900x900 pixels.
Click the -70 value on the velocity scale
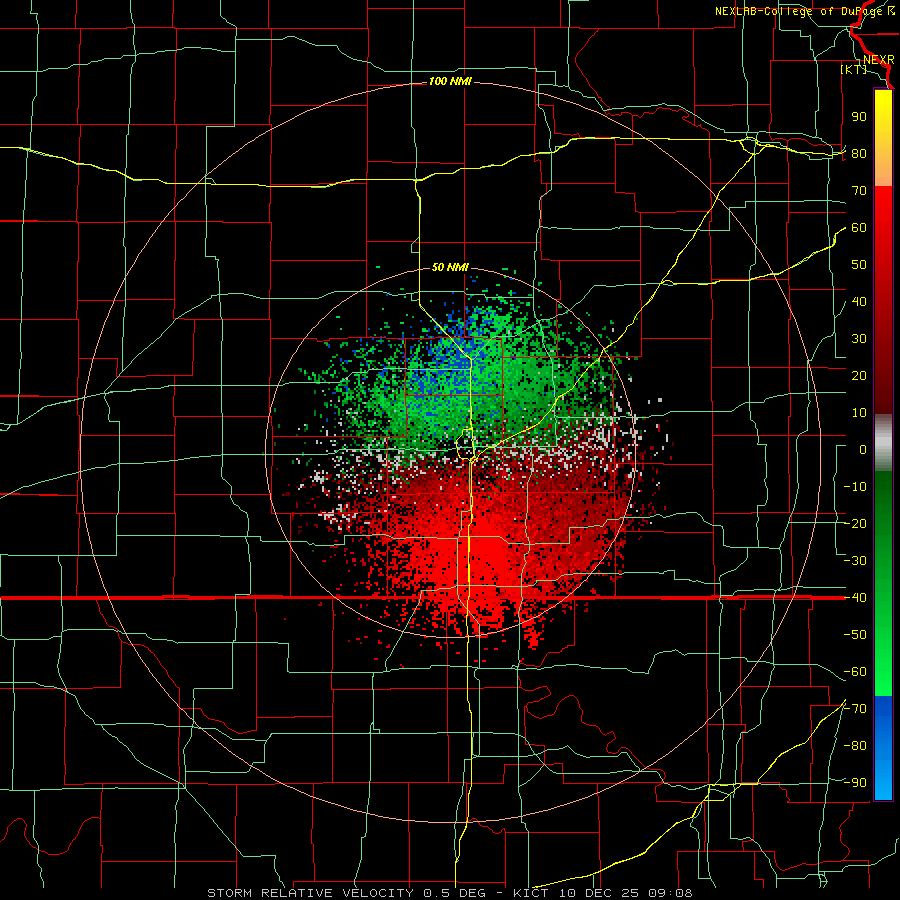(x=855, y=709)
